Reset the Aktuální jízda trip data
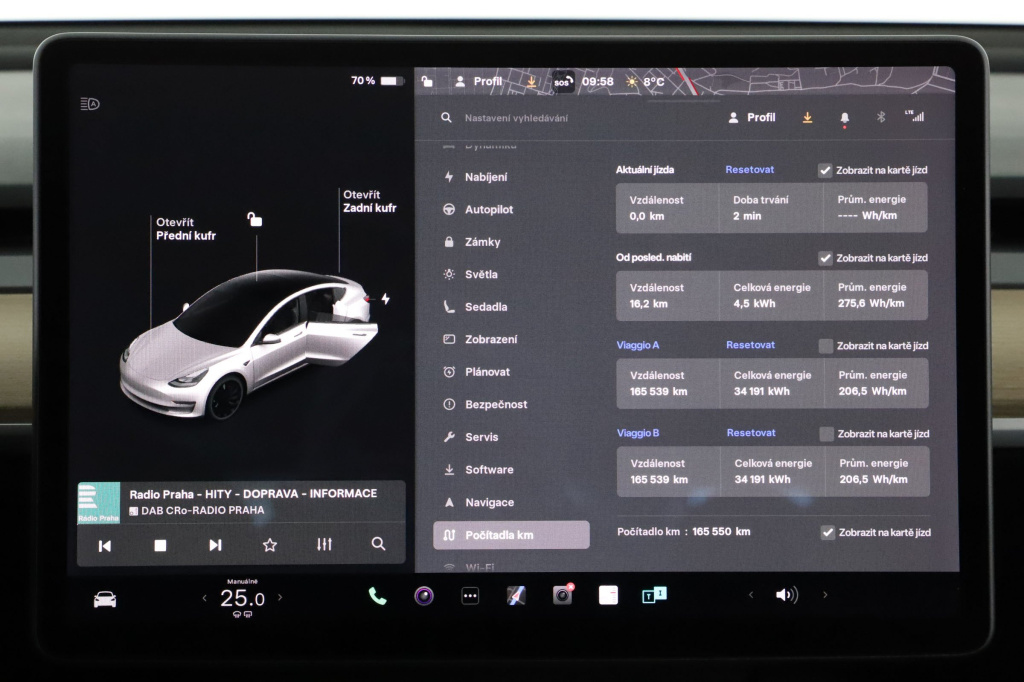The image size is (1024, 682). pyautogui.click(x=749, y=169)
